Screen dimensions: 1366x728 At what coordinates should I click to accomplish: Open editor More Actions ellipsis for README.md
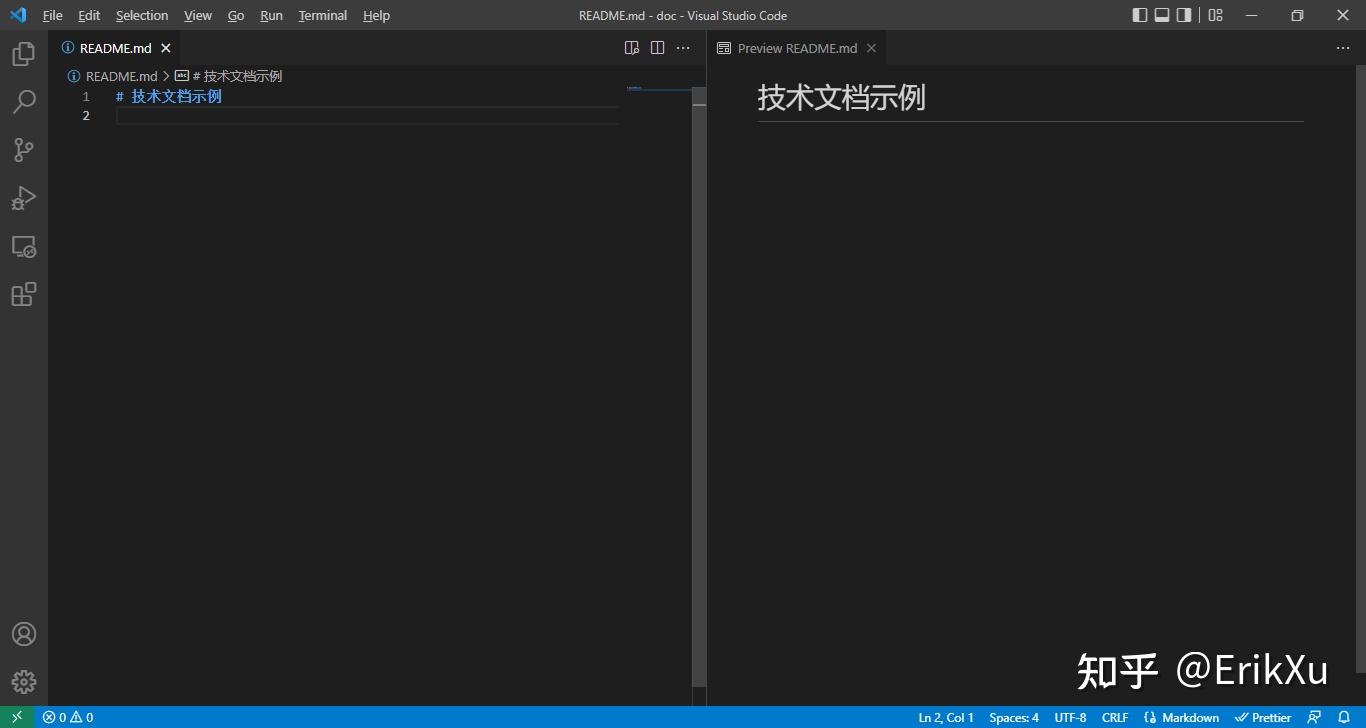point(683,48)
